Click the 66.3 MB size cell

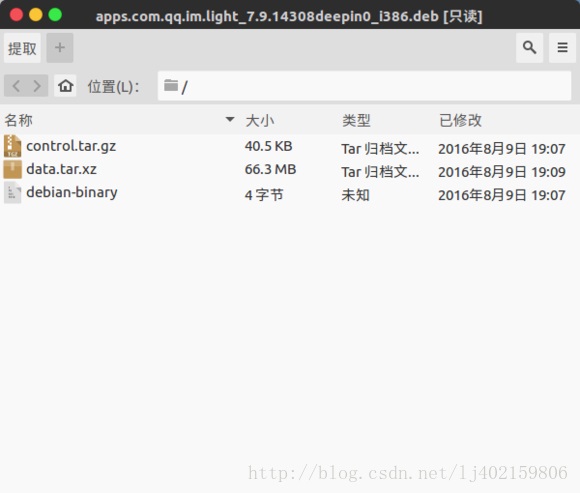point(270,169)
